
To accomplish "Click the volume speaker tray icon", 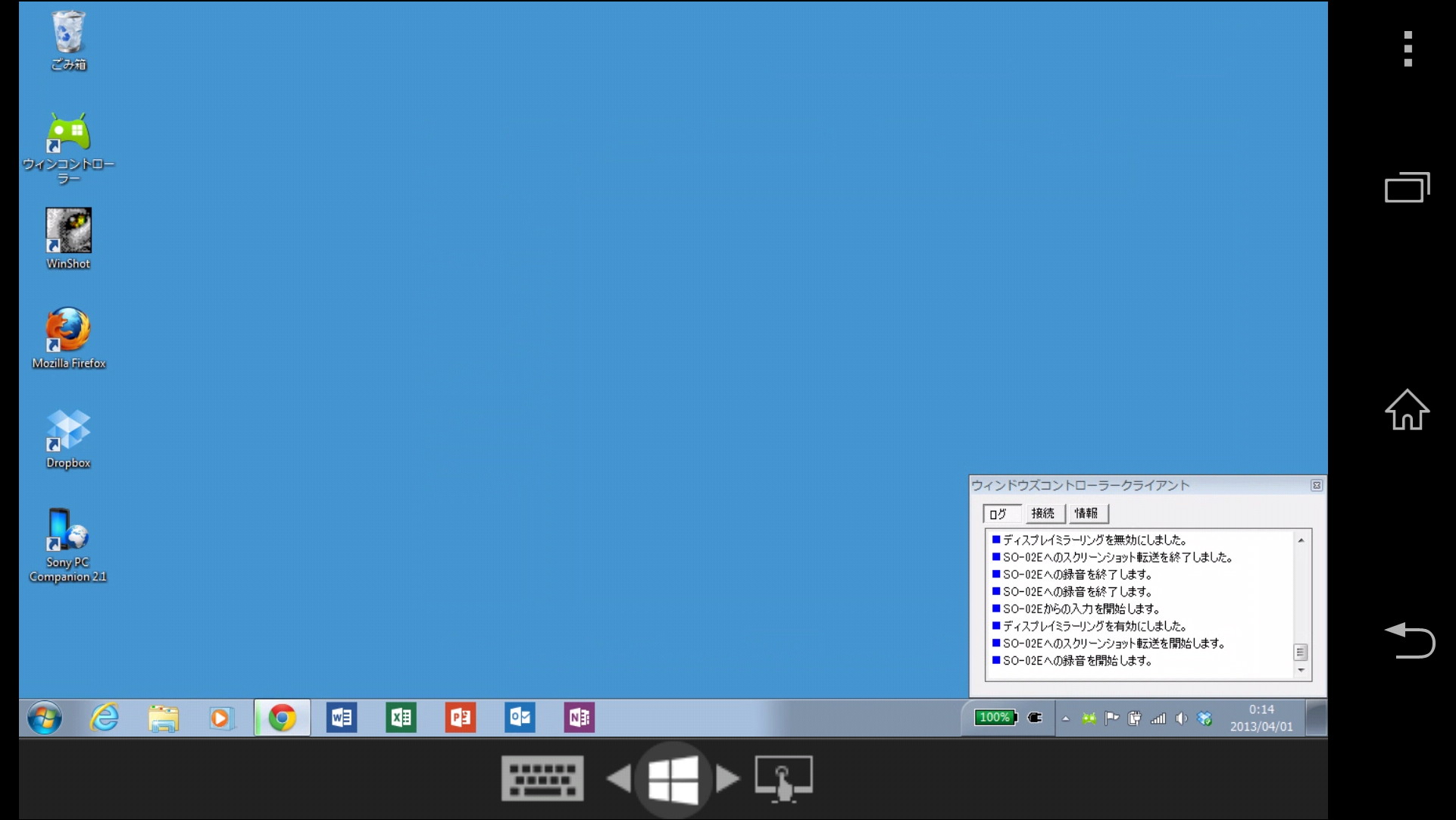I will [x=1181, y=718].
